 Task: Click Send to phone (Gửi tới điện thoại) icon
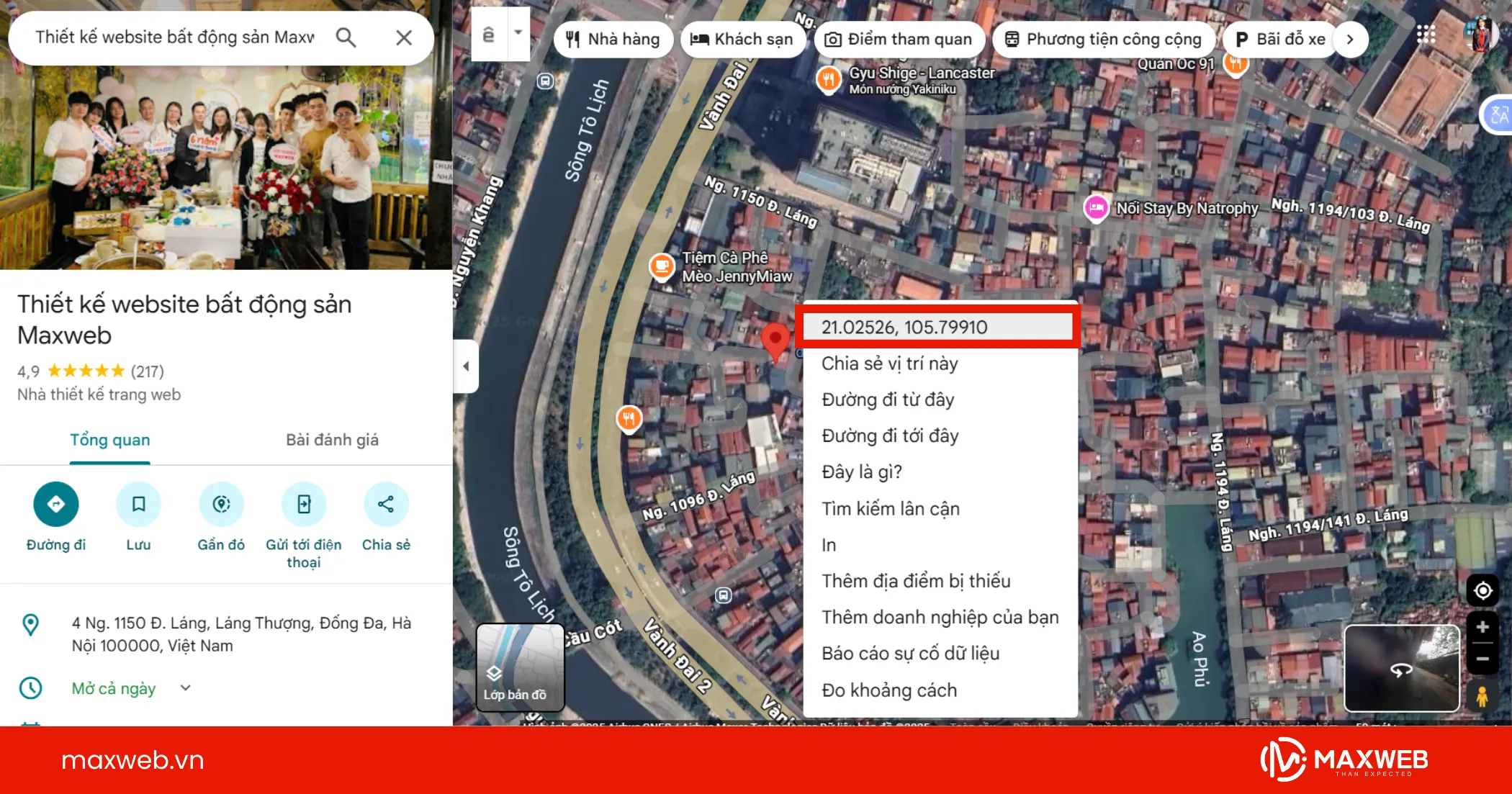pyautogui.click(x=304, y=504)
